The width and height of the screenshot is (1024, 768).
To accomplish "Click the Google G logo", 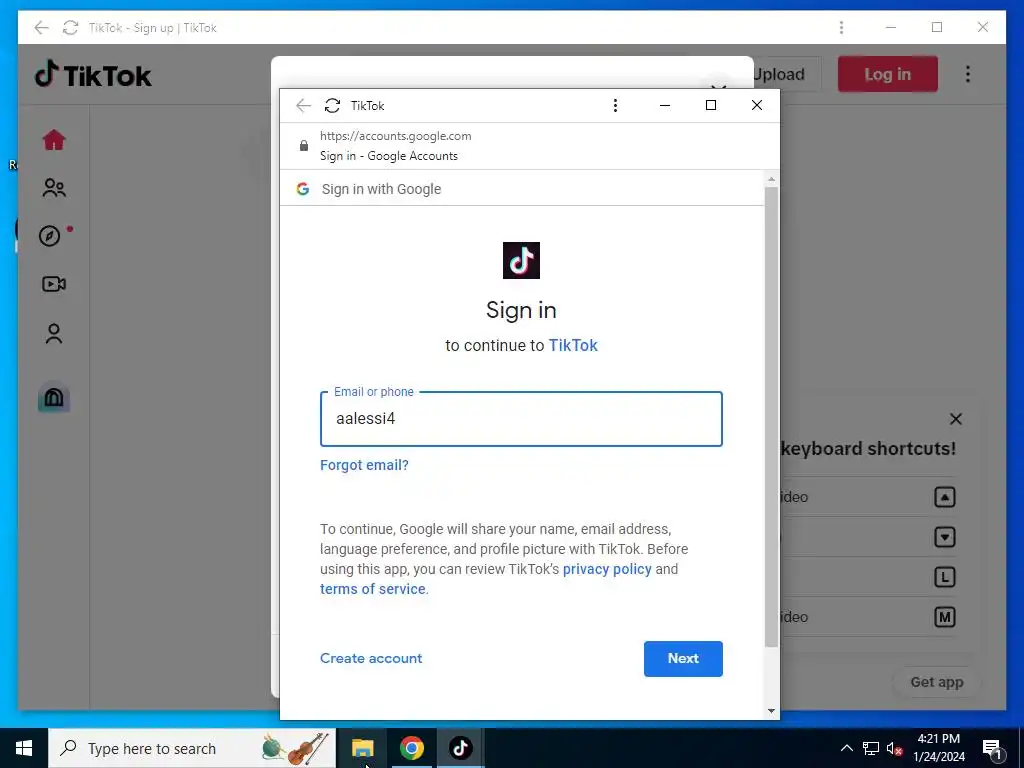I will click(x=302, y=189).
